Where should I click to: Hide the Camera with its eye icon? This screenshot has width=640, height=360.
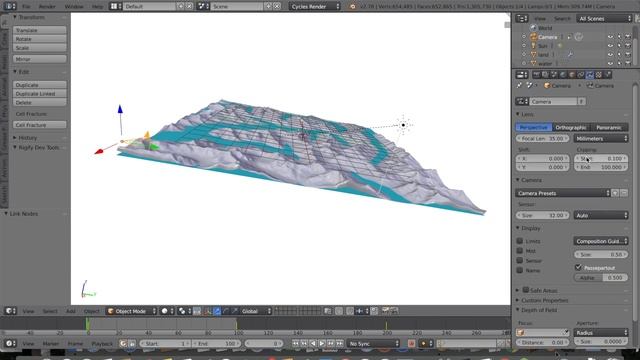(610, 37)
